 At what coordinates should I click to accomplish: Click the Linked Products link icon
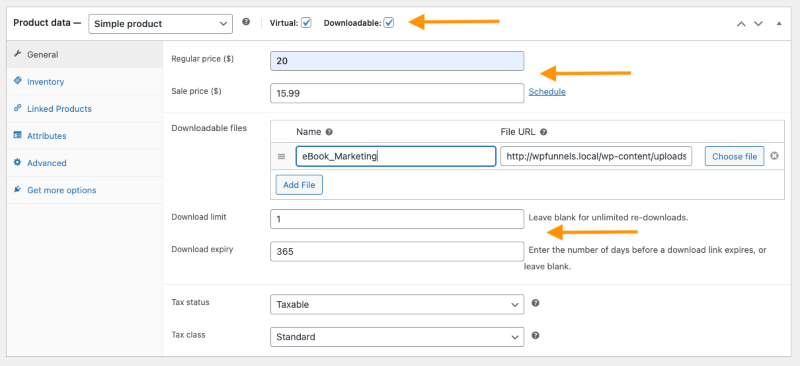point(18,108)
